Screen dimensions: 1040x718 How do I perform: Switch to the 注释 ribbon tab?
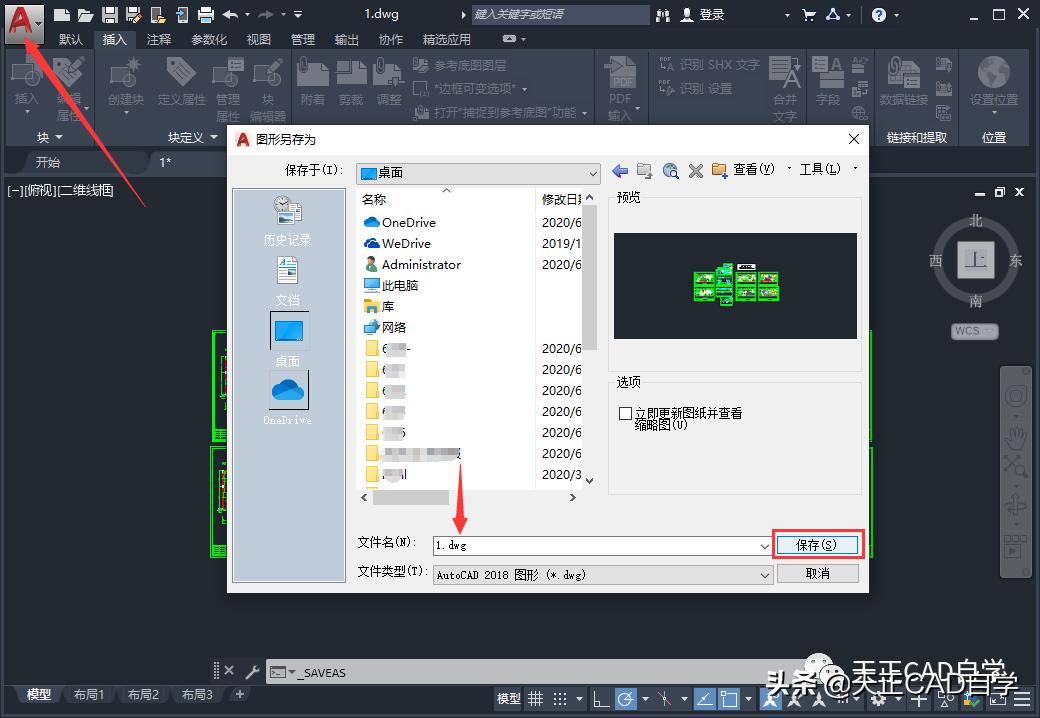pyautogui.click(x=158, y=39)
